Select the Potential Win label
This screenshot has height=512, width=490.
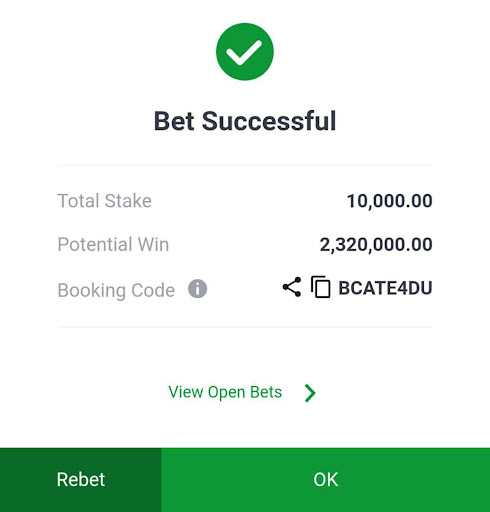click(x=113, y=244)
